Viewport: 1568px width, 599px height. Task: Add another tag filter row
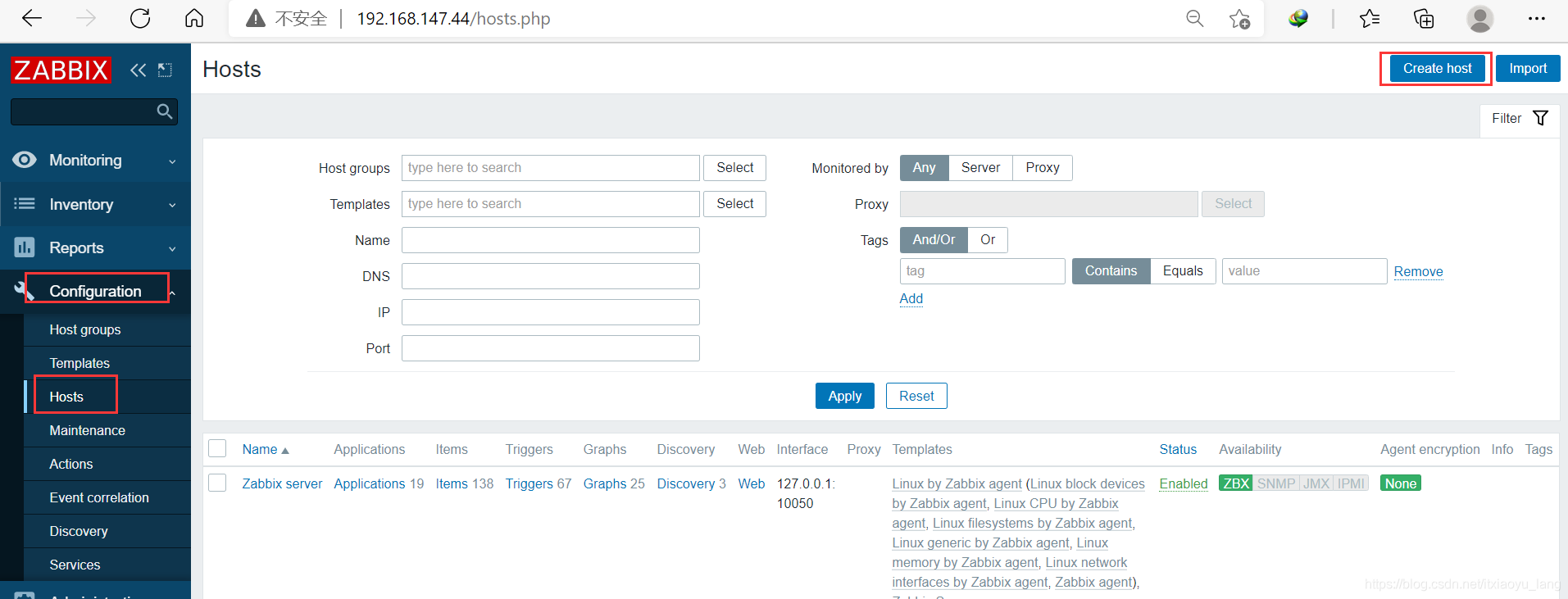911,298
